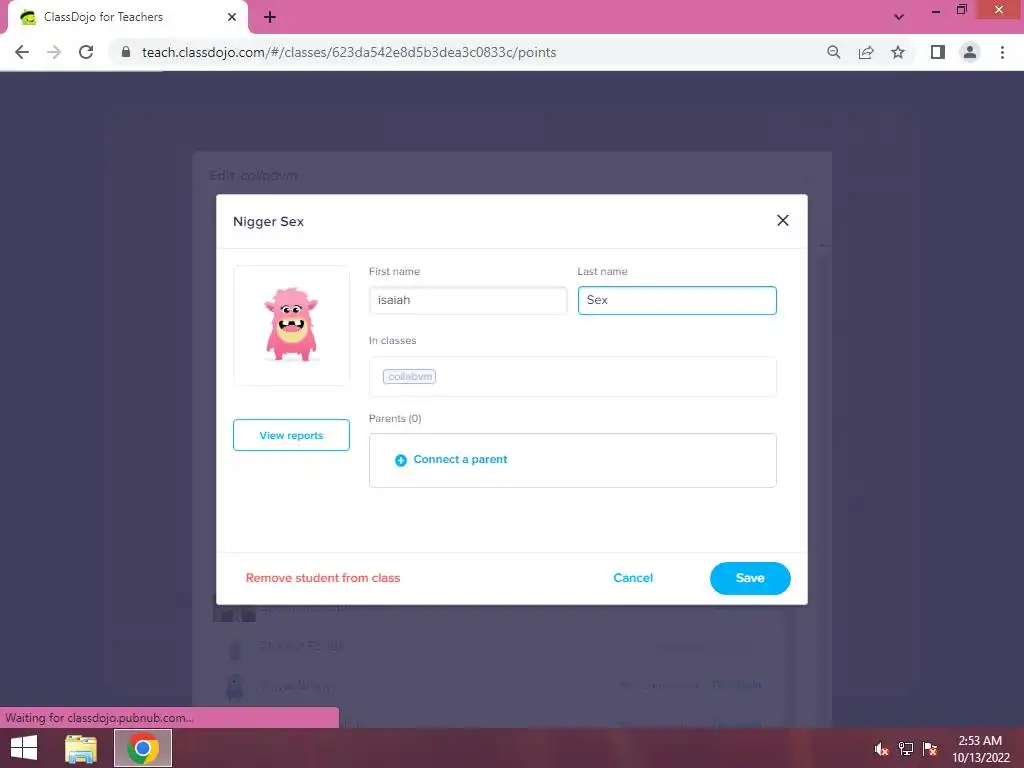
Task: Switch to ClassDojo for Teachers tab
Action: click(x=127, y=17)
